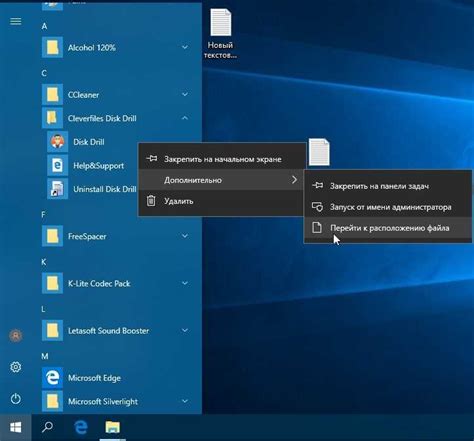Screen dimensions: 474x441
Task: Open the Settings gear in Start sidebar
Action: (16, 367)
